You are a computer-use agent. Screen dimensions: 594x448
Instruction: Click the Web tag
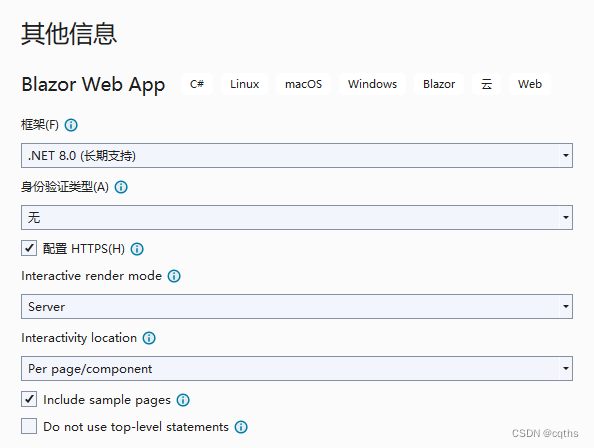click(x=530, y=84)
